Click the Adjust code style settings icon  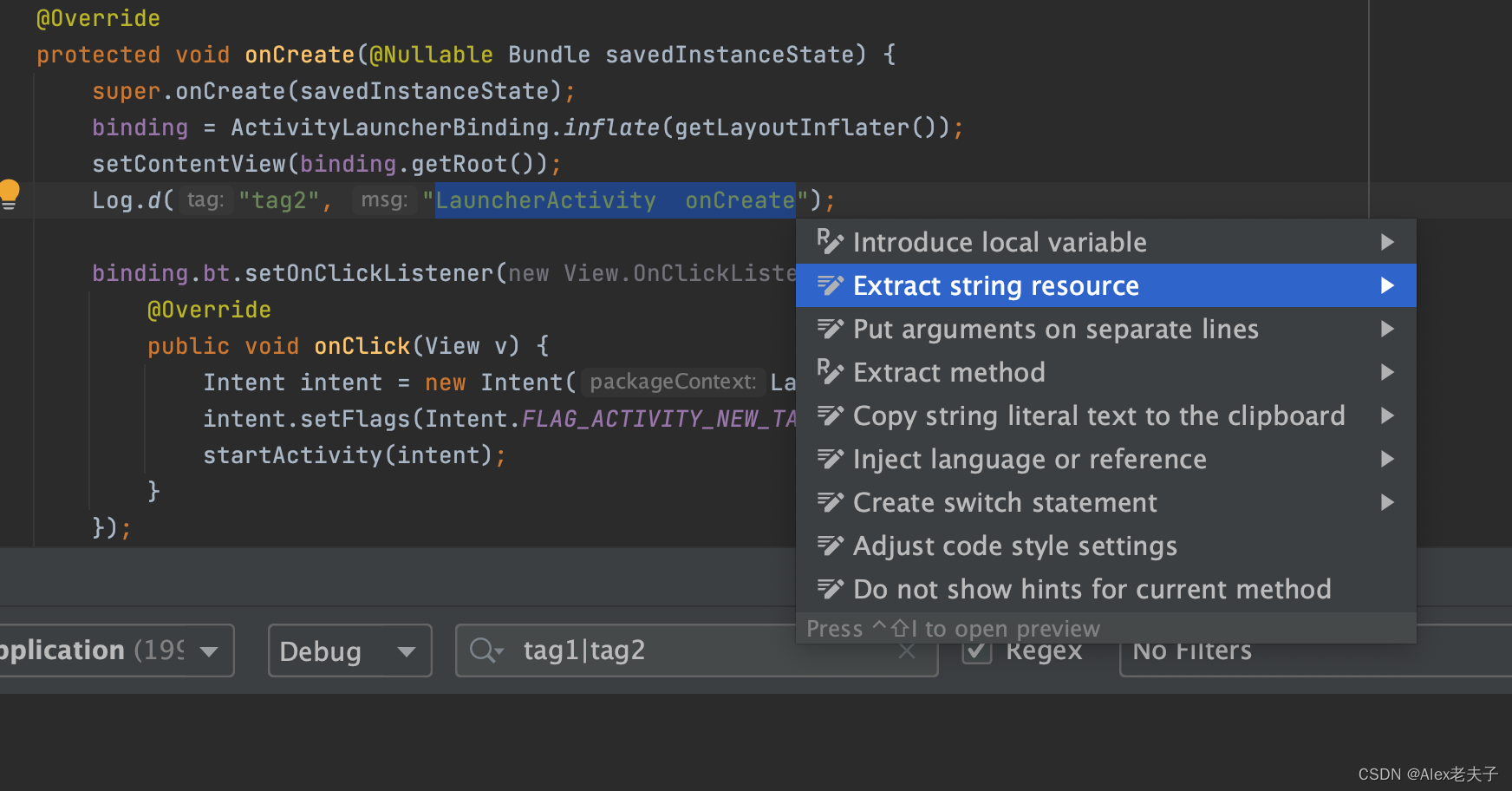point(830,546)
